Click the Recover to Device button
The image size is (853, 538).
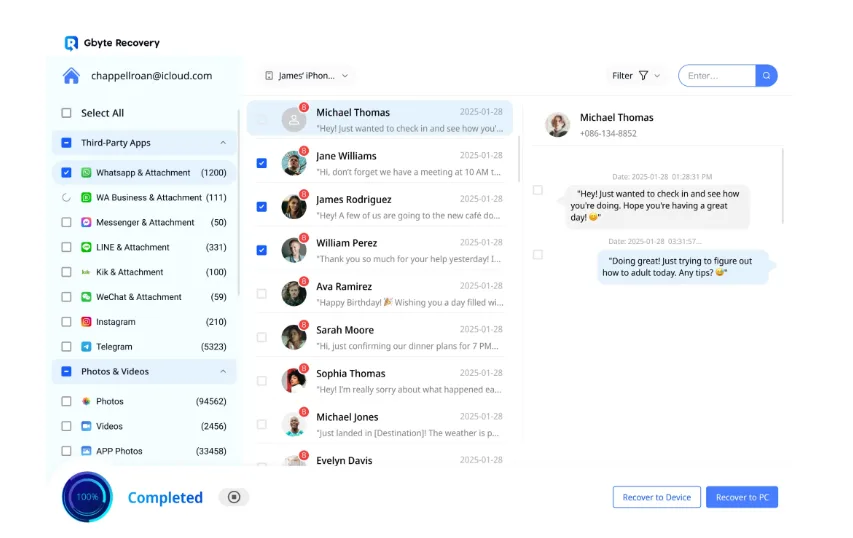(656, 497)
